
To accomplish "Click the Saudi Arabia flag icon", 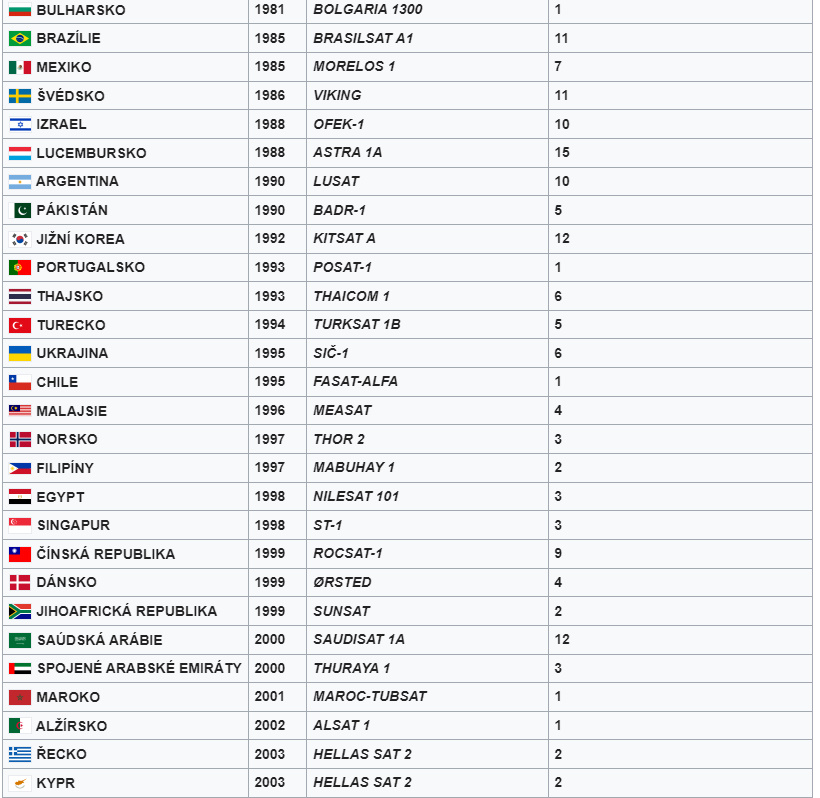I will (20, 640).
